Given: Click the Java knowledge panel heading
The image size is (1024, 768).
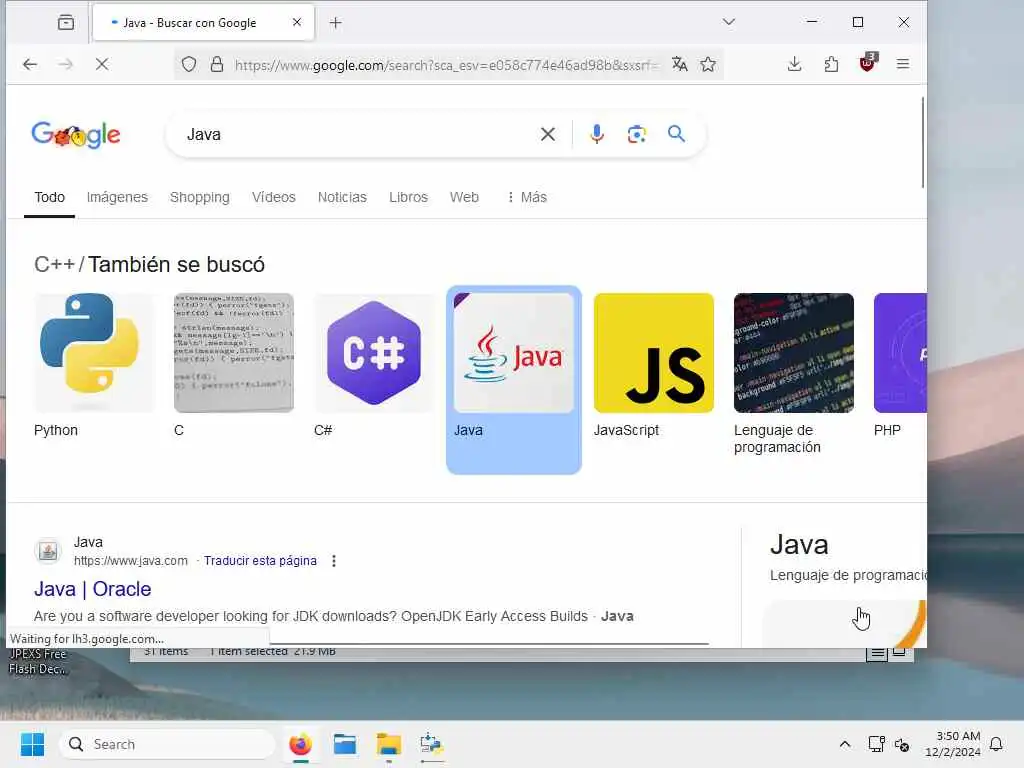Looking at the screenshot, I should [799, 545].
